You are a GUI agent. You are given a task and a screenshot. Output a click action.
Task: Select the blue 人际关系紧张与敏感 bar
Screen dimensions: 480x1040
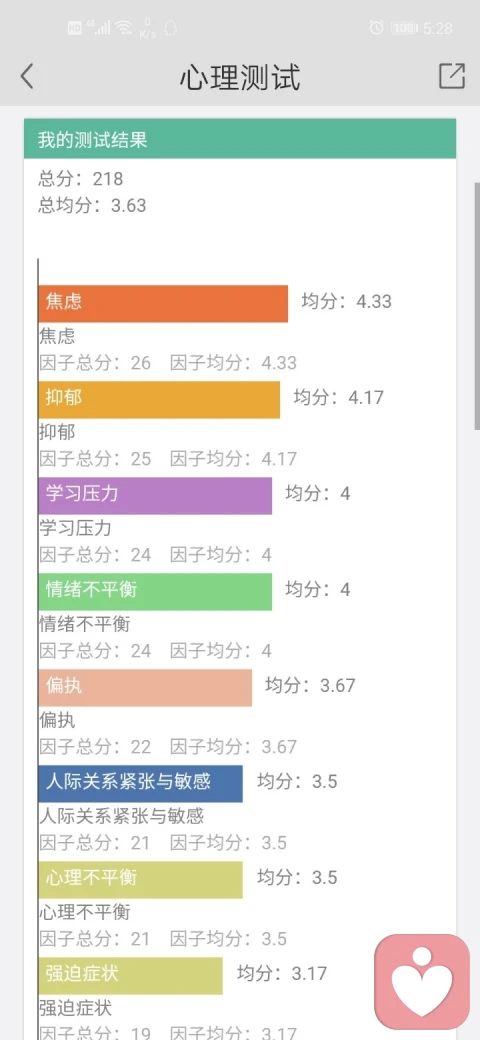(x=141, y=783)
